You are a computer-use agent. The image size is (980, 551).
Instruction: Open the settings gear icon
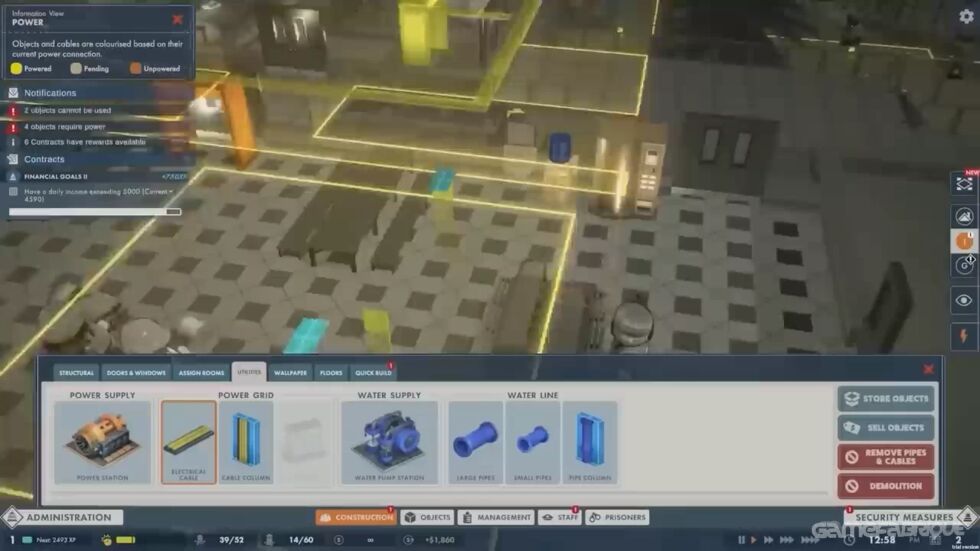[966, 16]
